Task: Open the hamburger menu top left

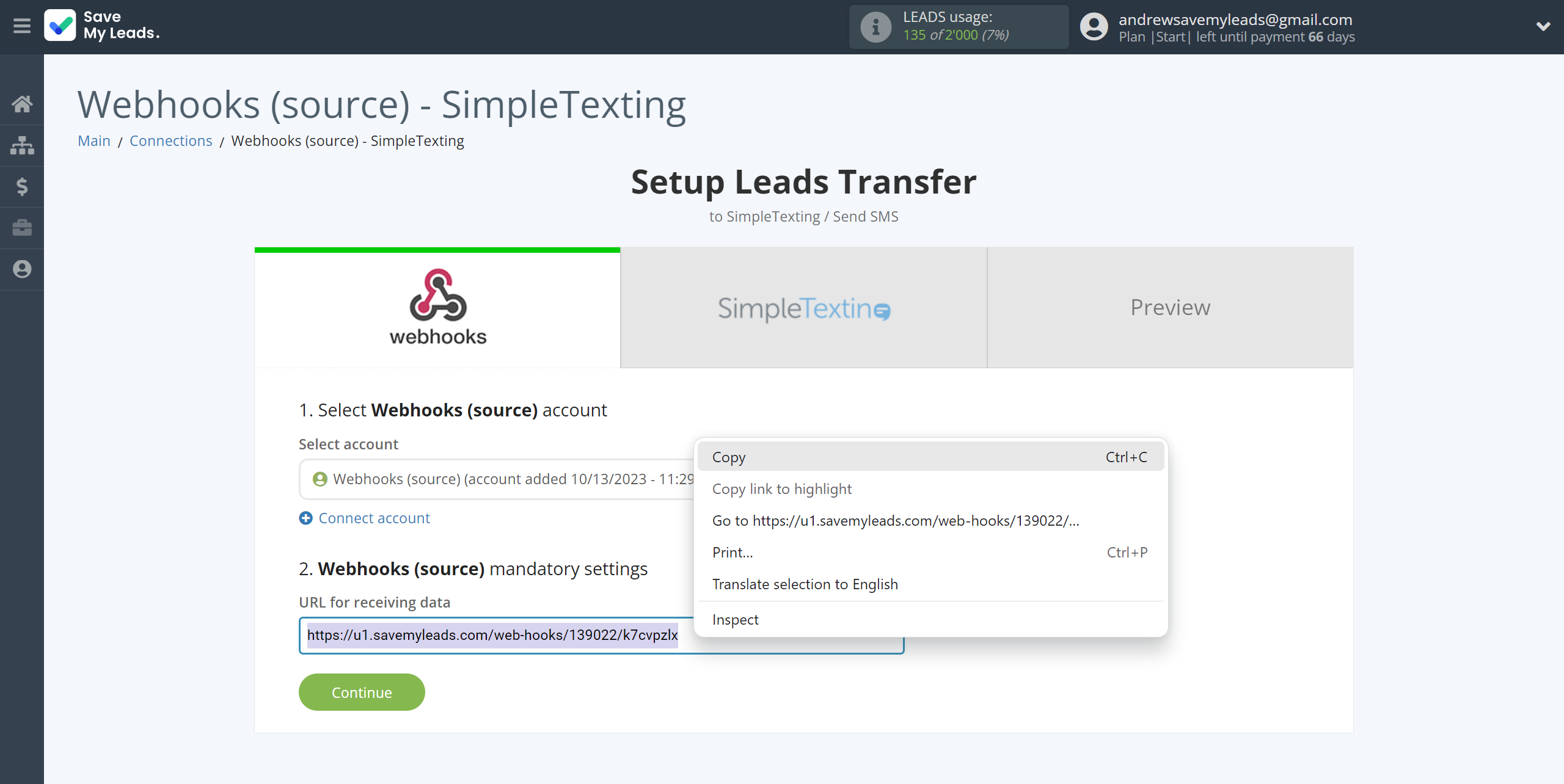Action: pos(21,26)
